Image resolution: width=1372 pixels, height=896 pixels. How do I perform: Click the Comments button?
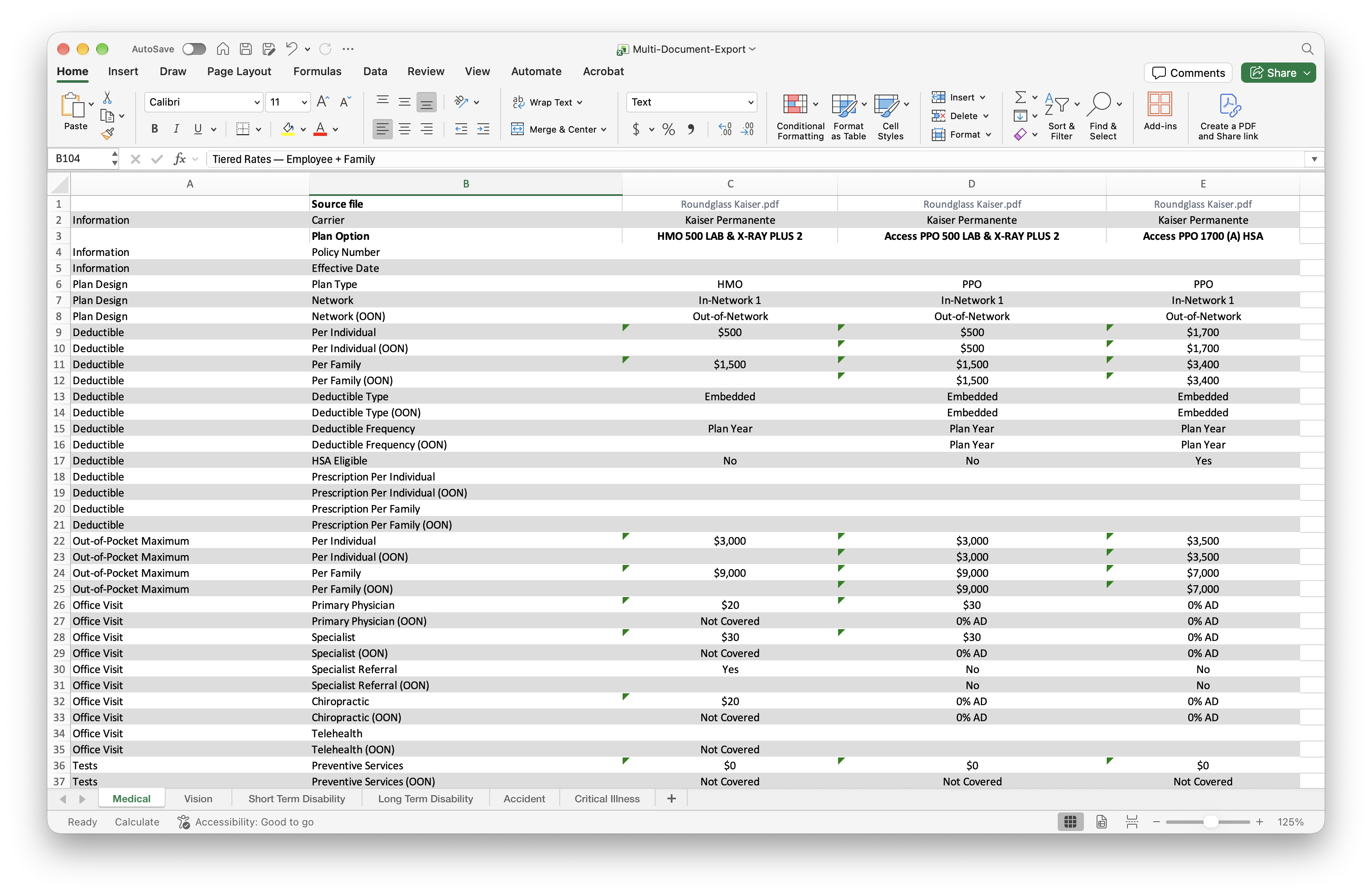coord(1188,73)
